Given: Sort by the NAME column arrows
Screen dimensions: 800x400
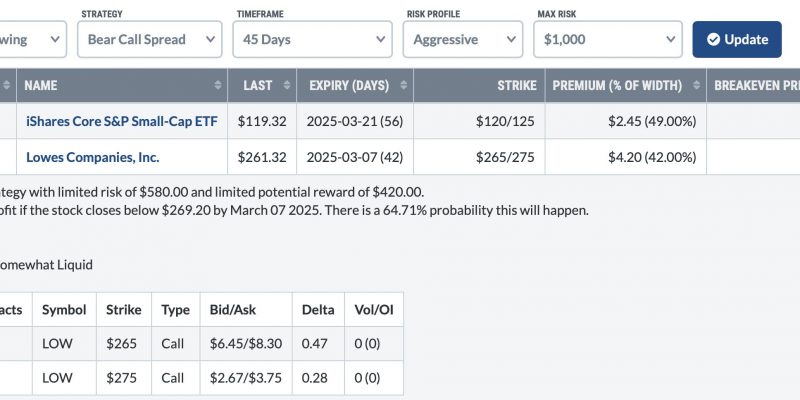Looking at the screenshot, I should point(218,86).
